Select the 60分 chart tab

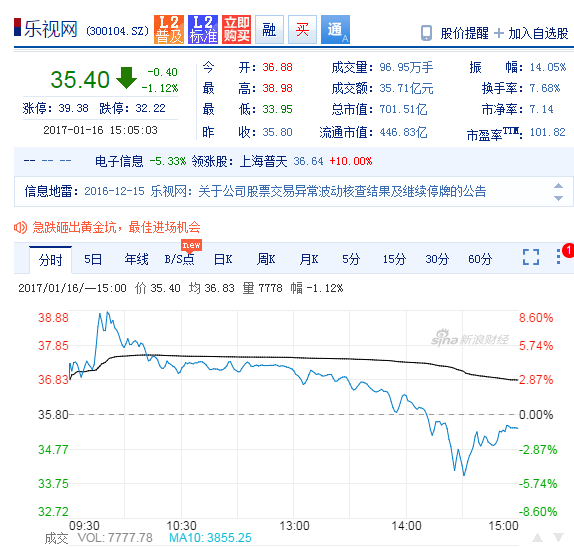480,260
